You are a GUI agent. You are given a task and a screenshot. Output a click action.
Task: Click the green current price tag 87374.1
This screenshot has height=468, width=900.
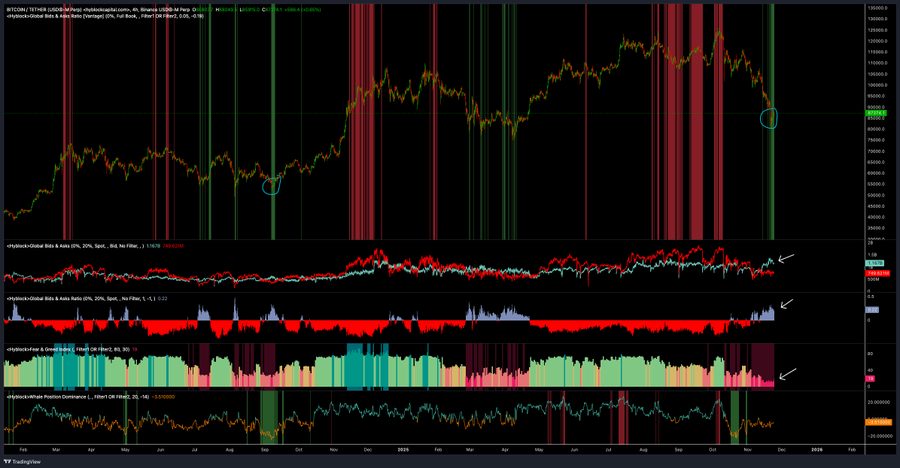pos(876,113)
